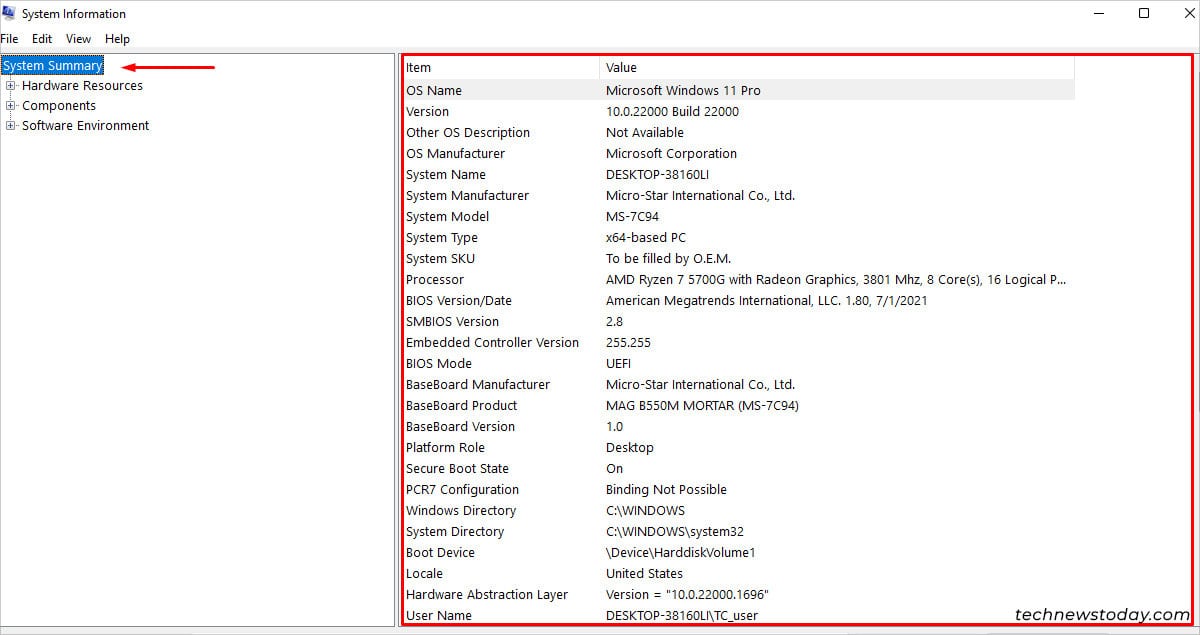The image size is (1200, 635).
Task: Select the System Model row label
Action: point(447,216)
